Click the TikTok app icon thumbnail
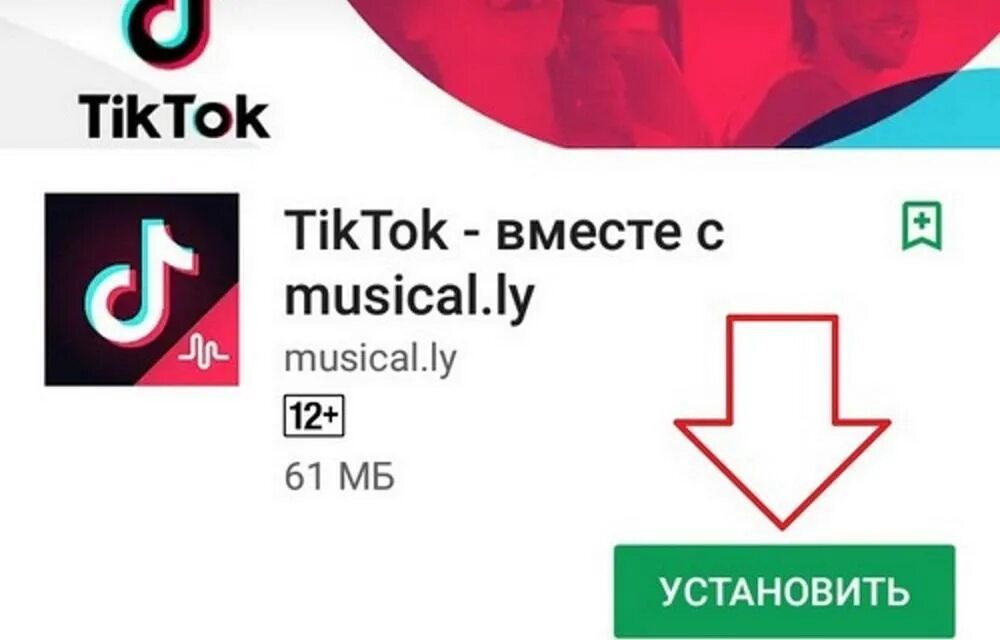Screen dimensions: 1000x640 [142, 289]
